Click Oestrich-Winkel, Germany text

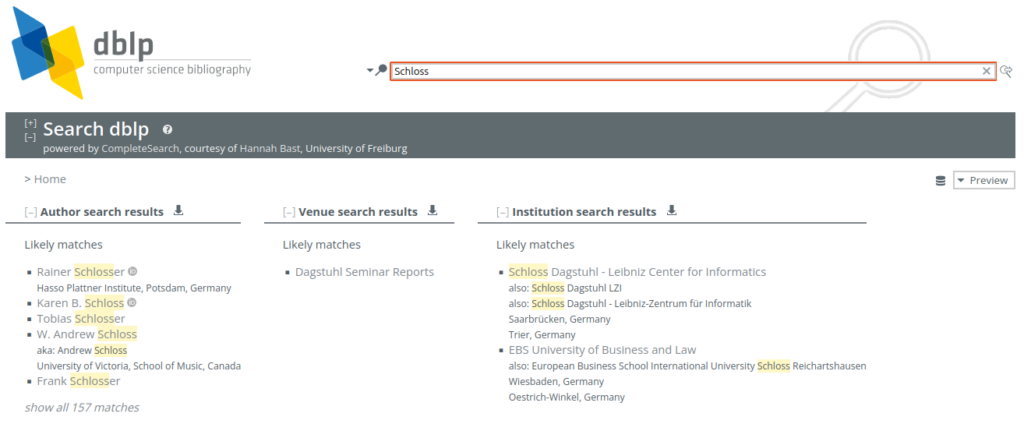point(567,397)
